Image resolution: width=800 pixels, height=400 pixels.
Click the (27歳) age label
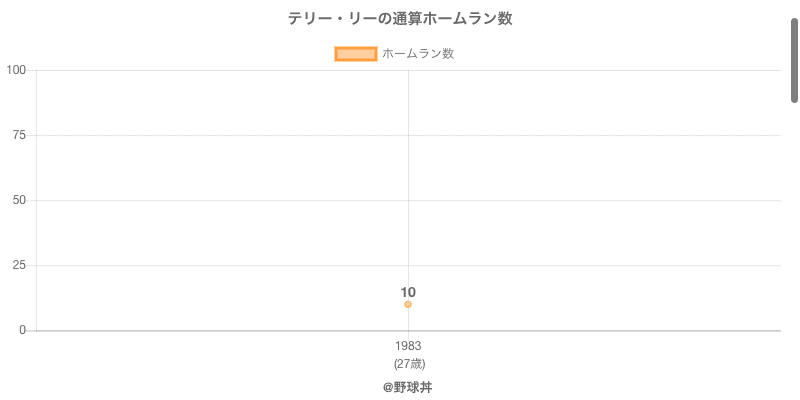[x=408, y=363]
